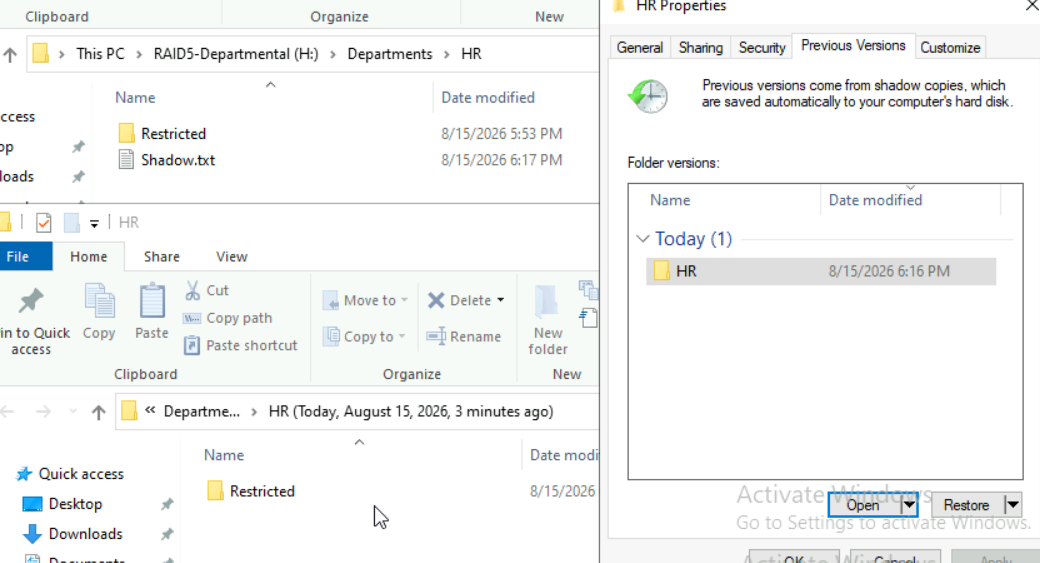Click the Copy path ribbon item

pos(228,318)
